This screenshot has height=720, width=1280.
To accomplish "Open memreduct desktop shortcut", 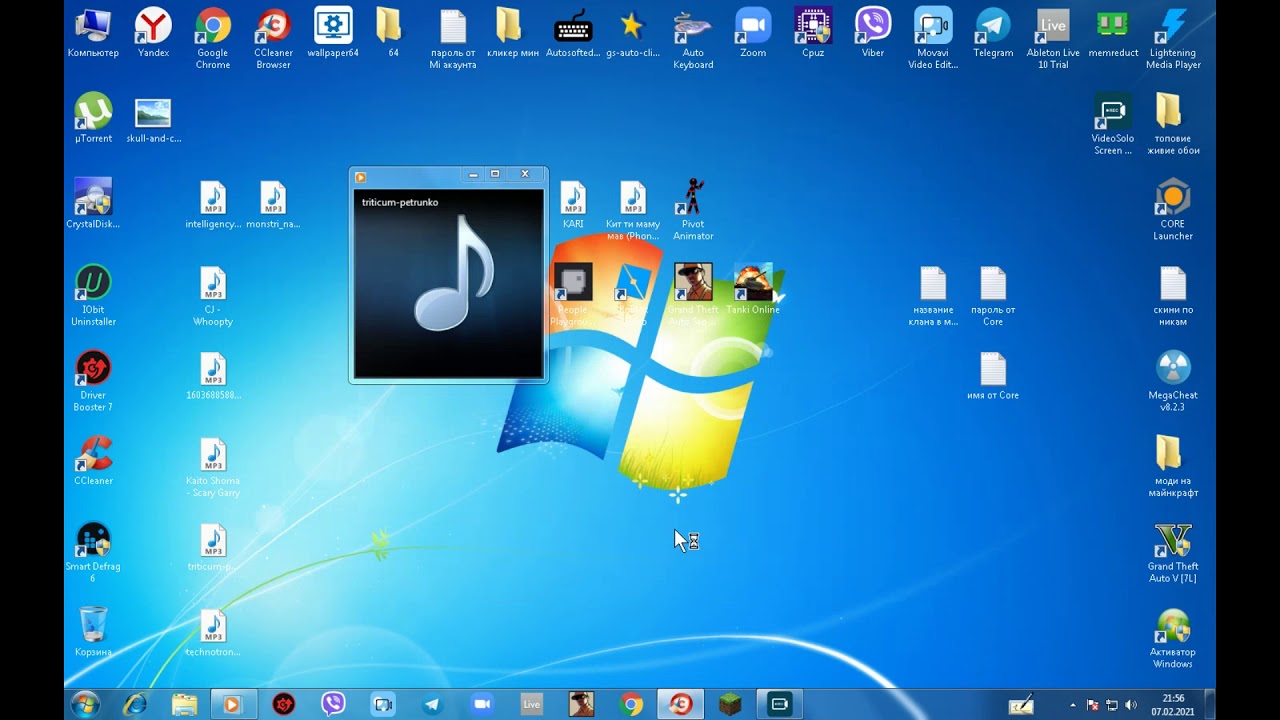I will tap(1113, 33).
